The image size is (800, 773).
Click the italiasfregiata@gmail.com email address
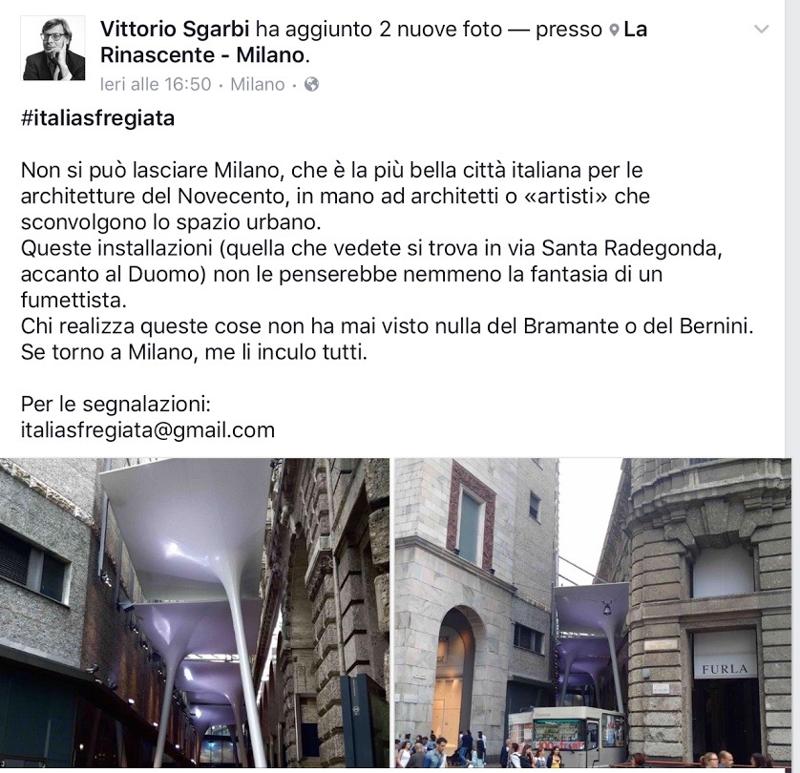[x=148, y=430]
